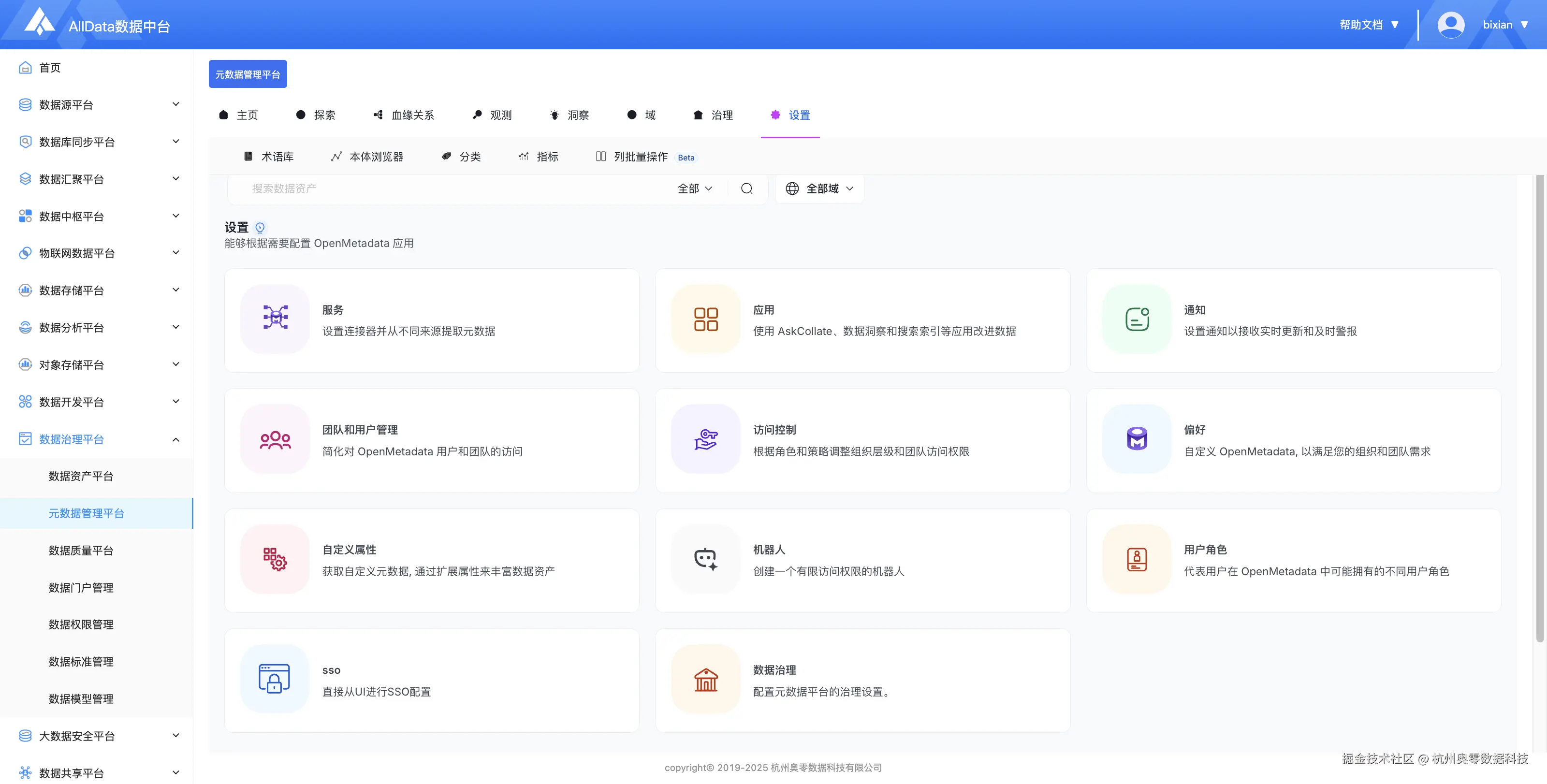Open 团队和用户管理 people icon
This screenshot has height=784, width=1547.
click(275, 439)
